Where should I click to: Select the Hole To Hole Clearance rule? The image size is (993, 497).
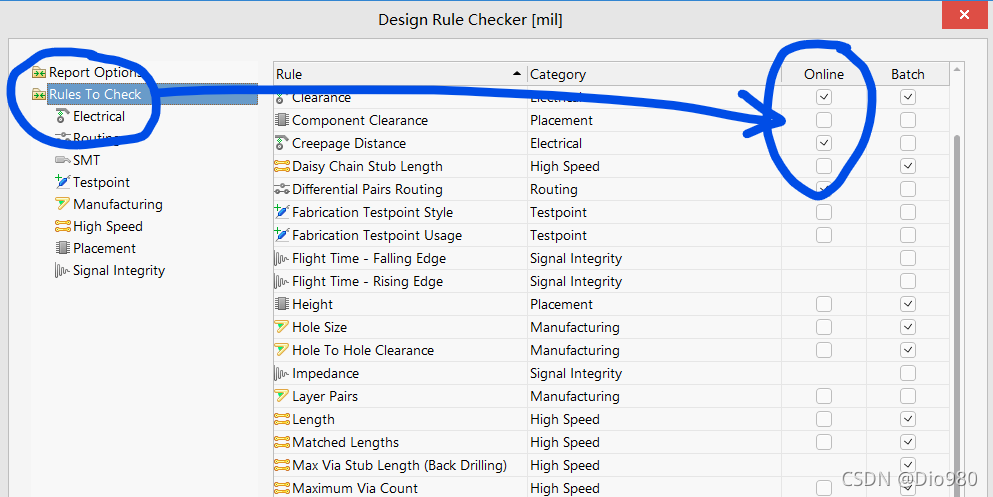pyautogui.click(x=363, y=351)
